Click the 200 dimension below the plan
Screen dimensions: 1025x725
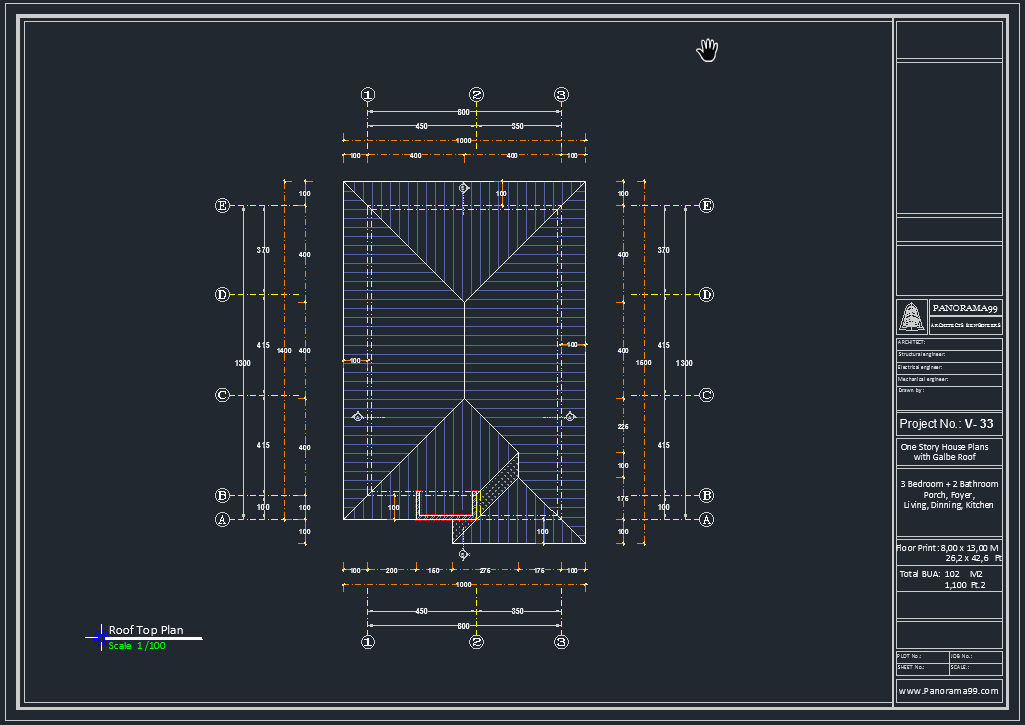[x=391, y=571]
